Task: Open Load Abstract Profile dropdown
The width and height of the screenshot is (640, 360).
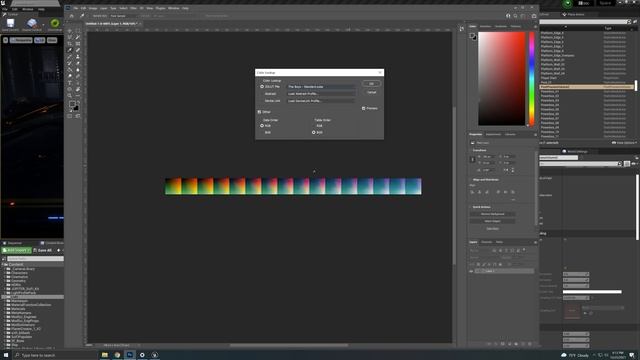Action: pos(321,94)
